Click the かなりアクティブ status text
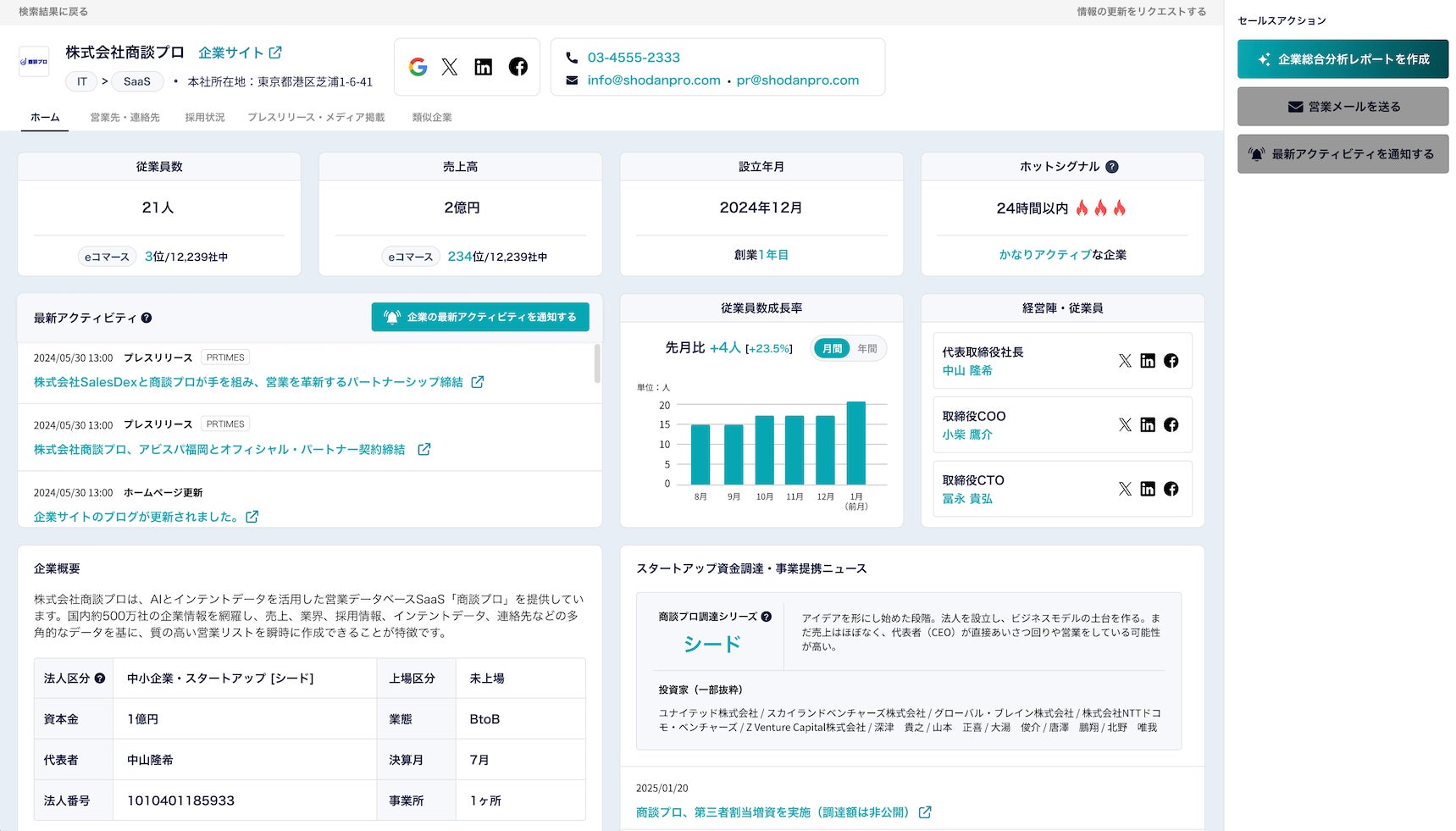This screenshot has height=831, width=1456. (x=1045, y=255)
